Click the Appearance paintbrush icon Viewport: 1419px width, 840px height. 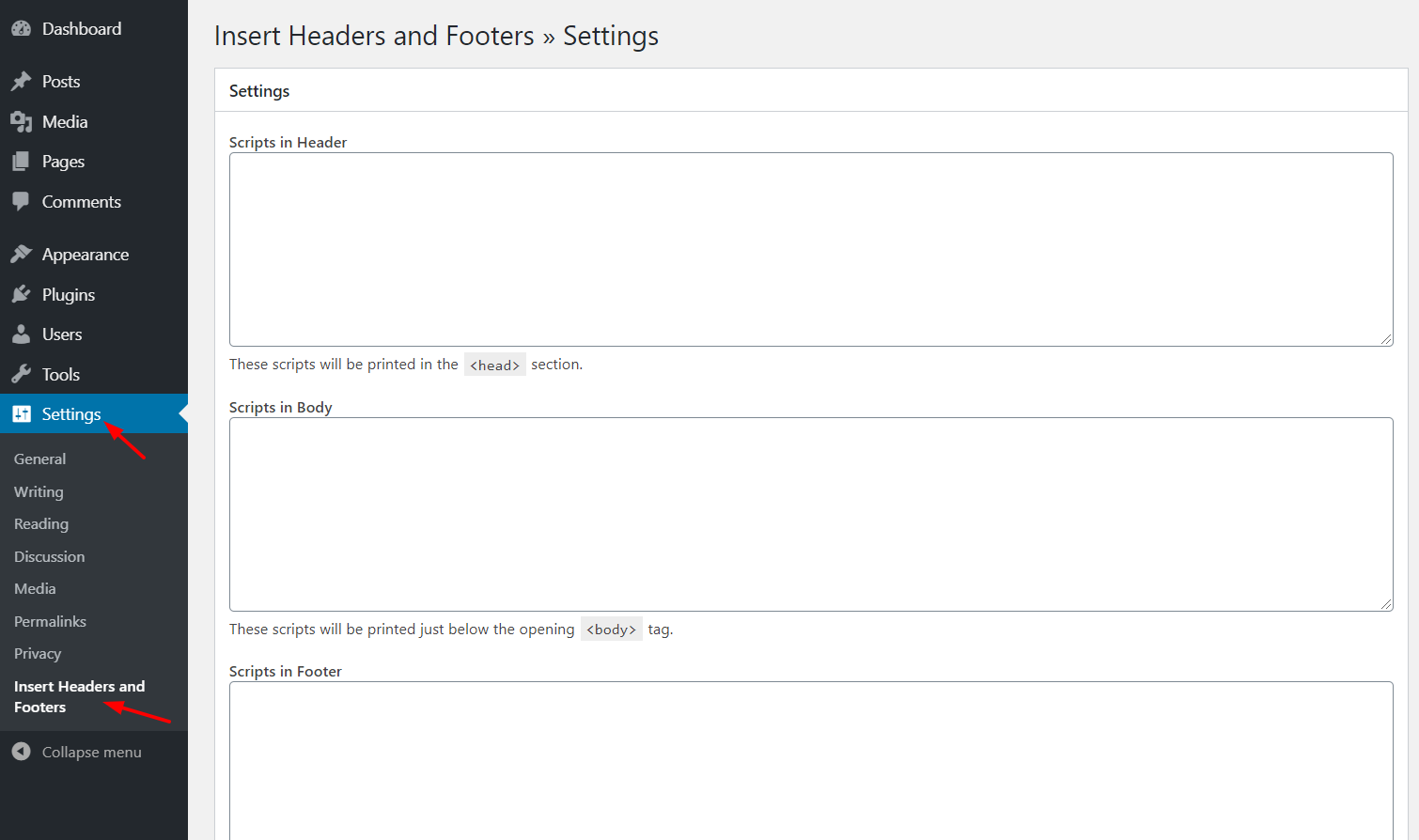click(21, 255)
